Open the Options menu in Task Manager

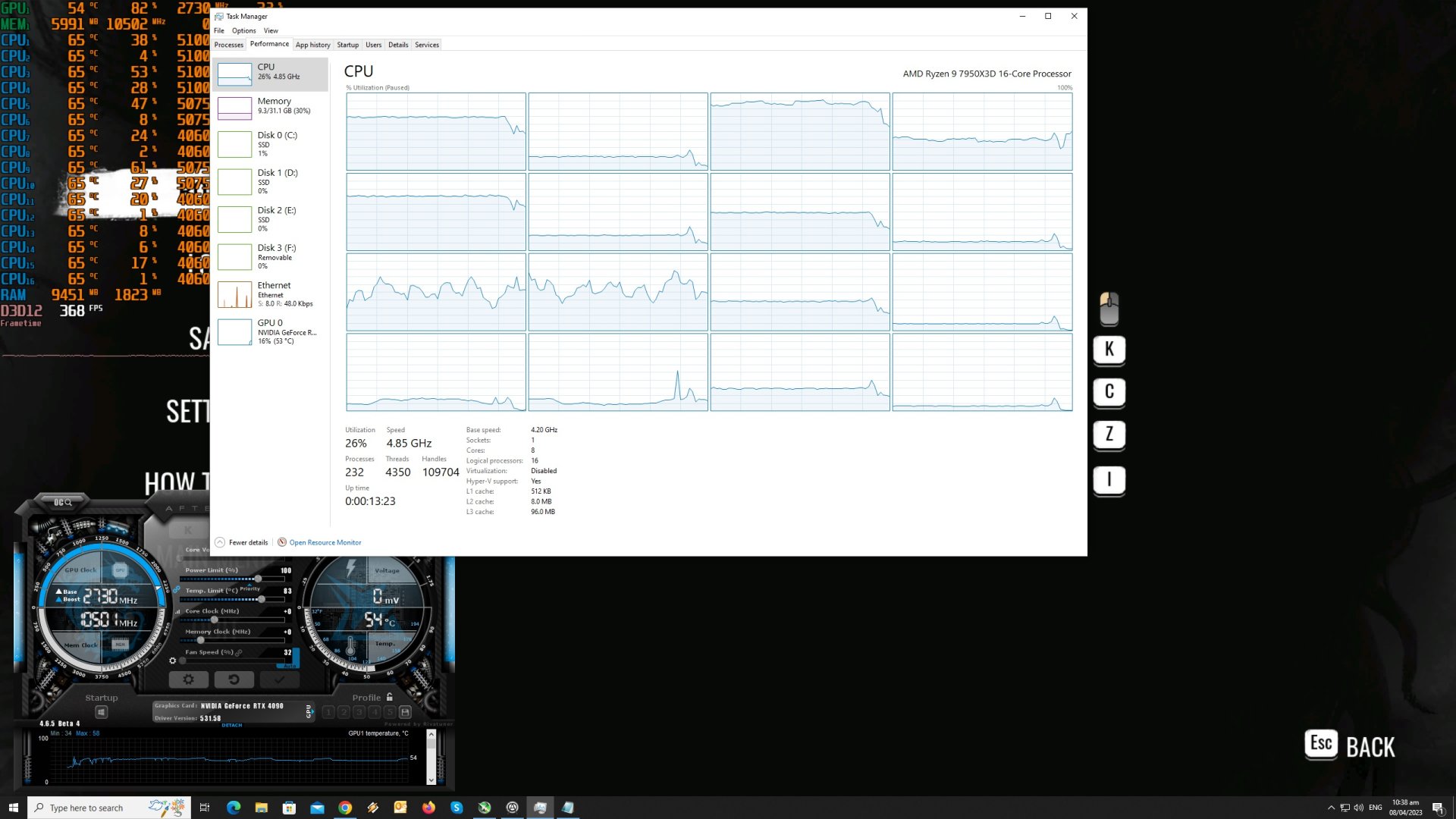[243, 31]
